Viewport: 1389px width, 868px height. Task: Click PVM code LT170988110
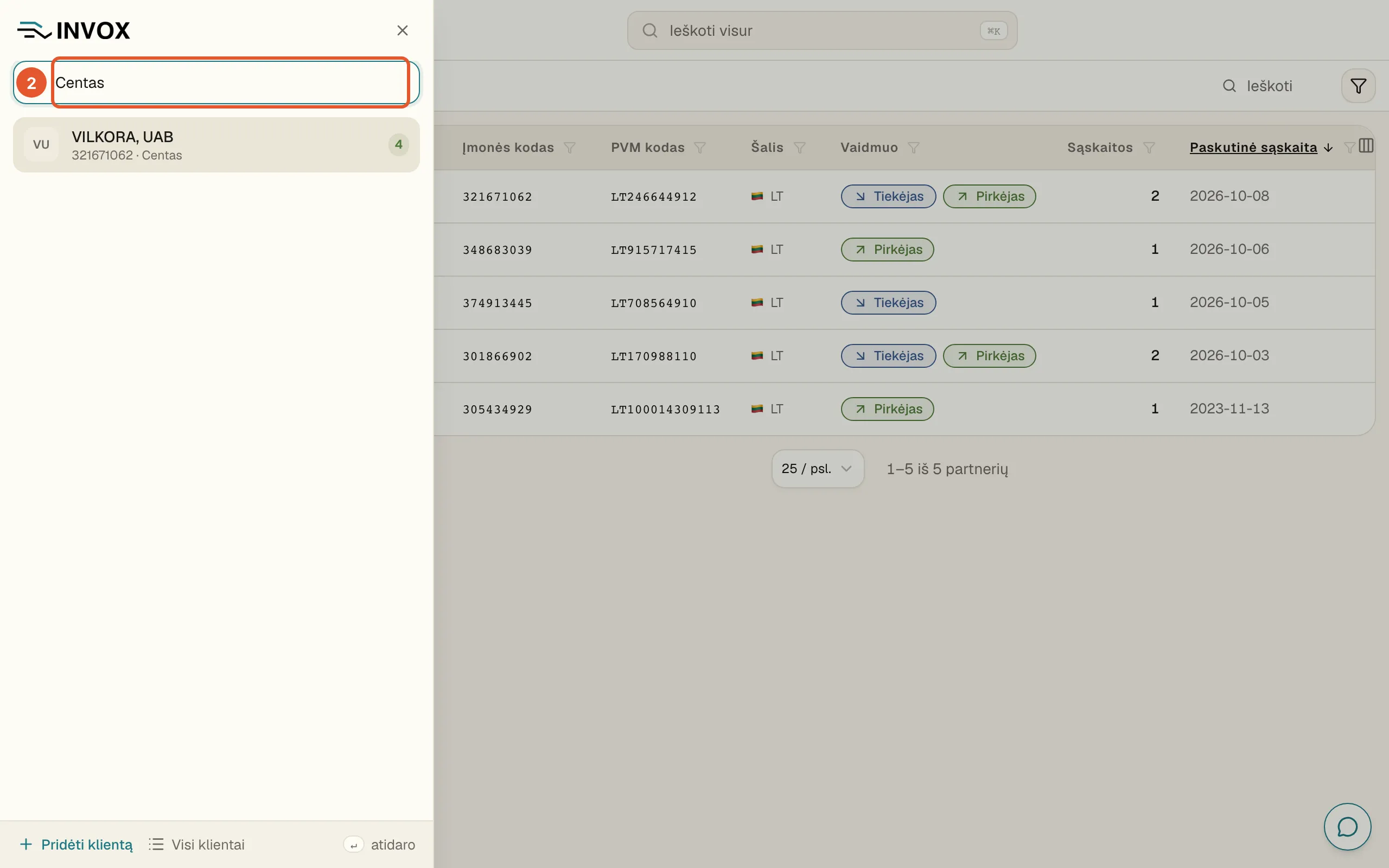tap(653, 356)
